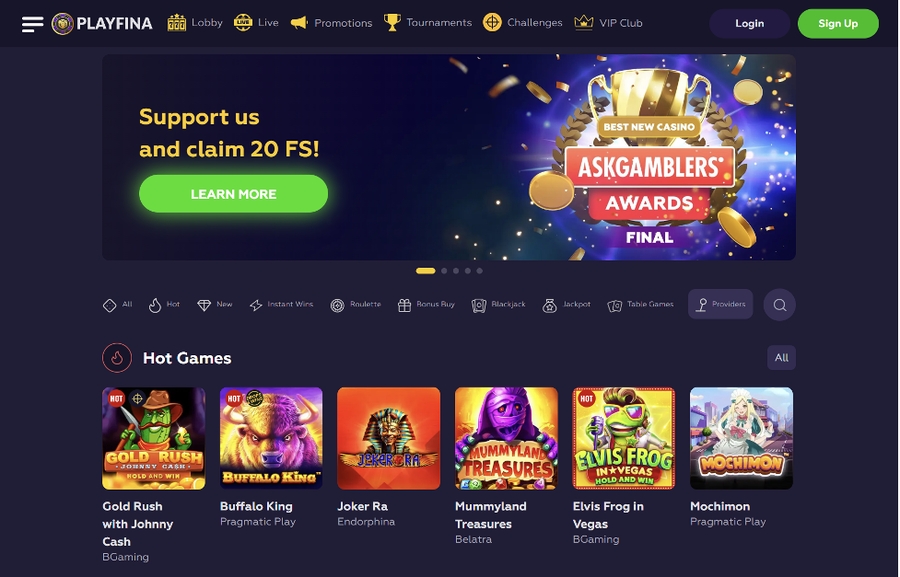Screen dimensions: 900x577
Task: Click the Login button
Action: click(750, 24)
